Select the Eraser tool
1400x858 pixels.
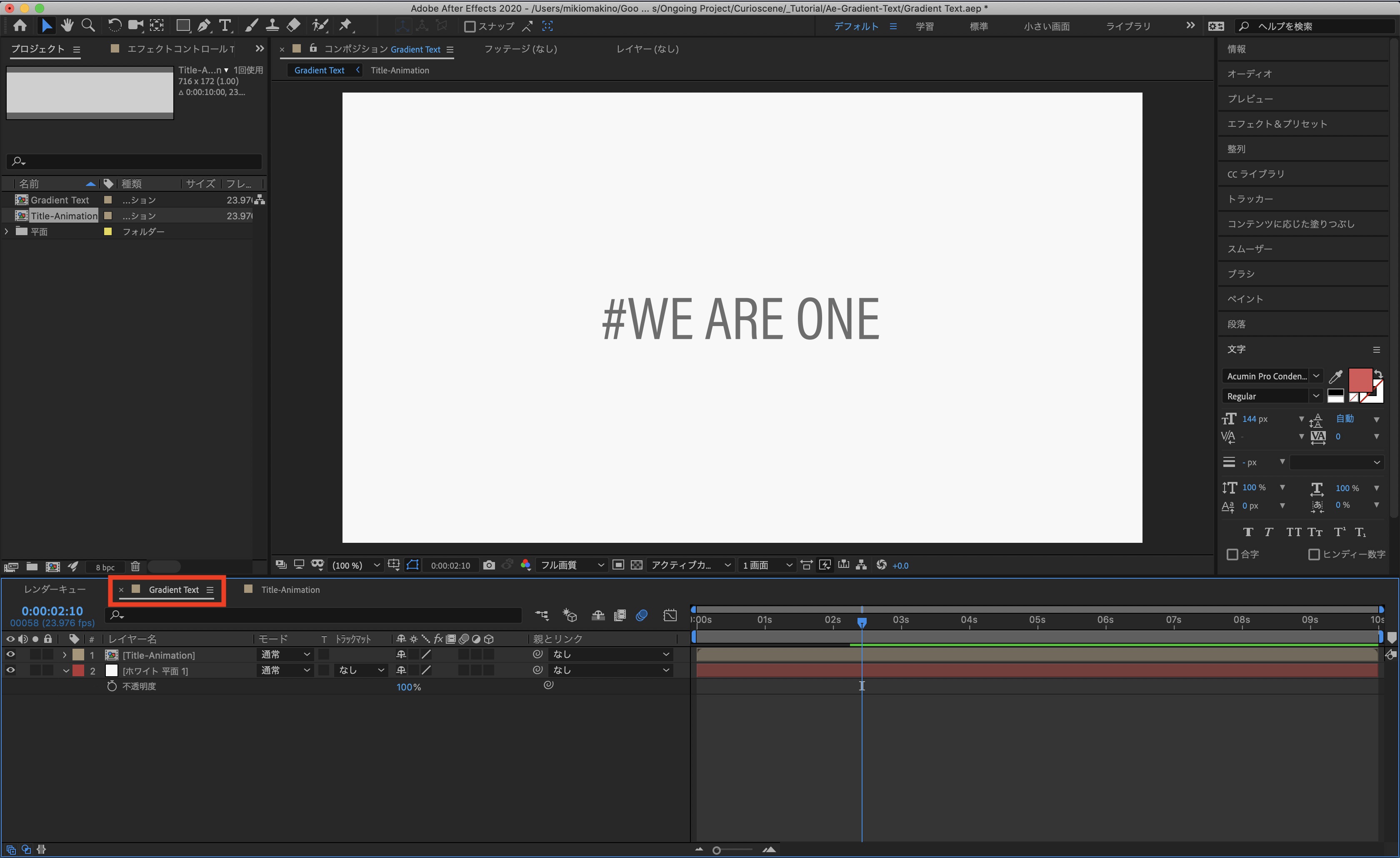[294, 25]
